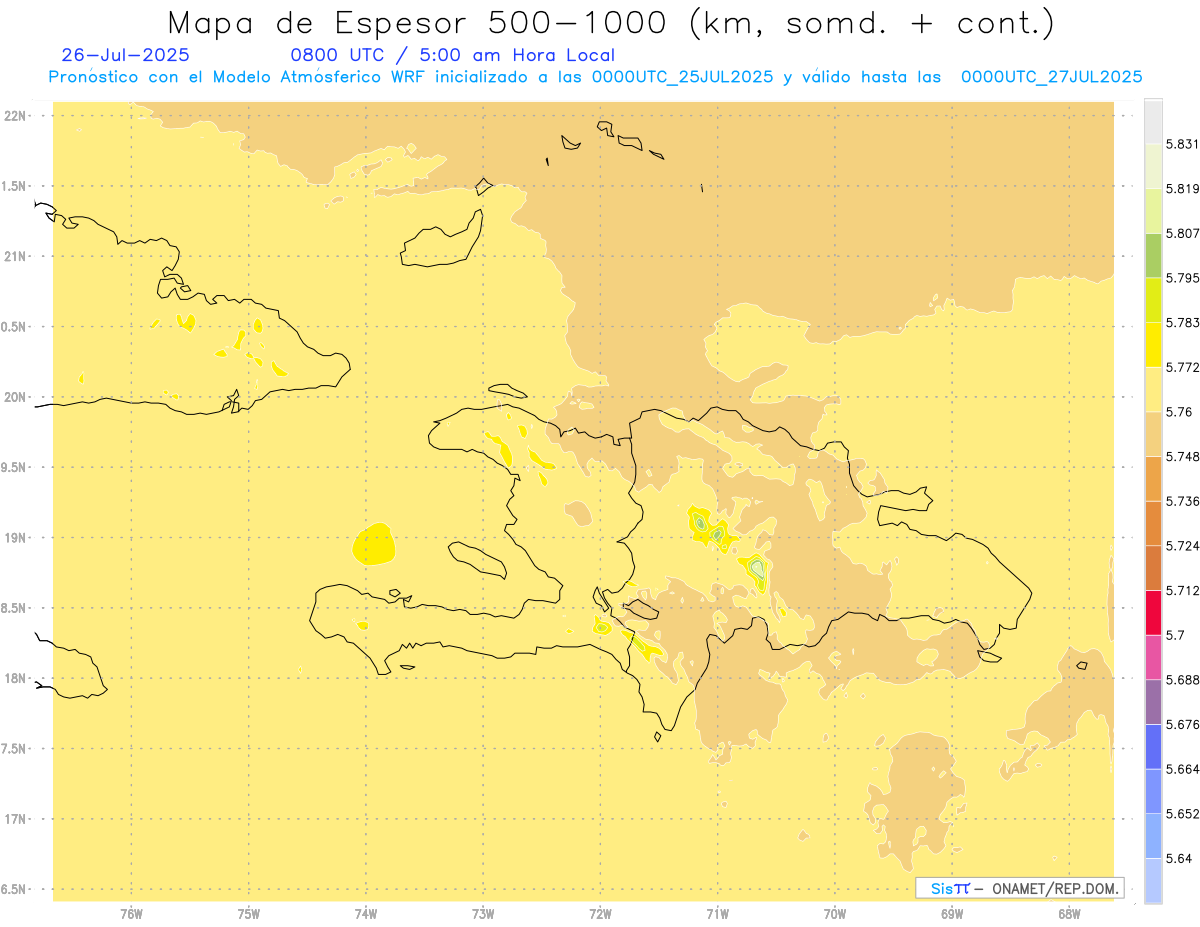
Task: Click the 5.76 legend value
Action: coord(1179,412)
